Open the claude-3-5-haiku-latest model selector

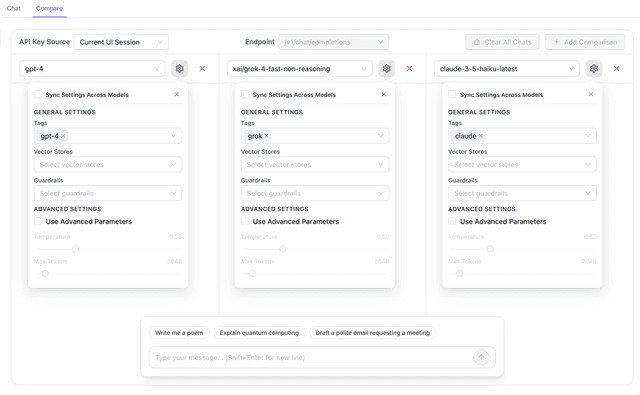pyautogui.click(x=507, y=69)
